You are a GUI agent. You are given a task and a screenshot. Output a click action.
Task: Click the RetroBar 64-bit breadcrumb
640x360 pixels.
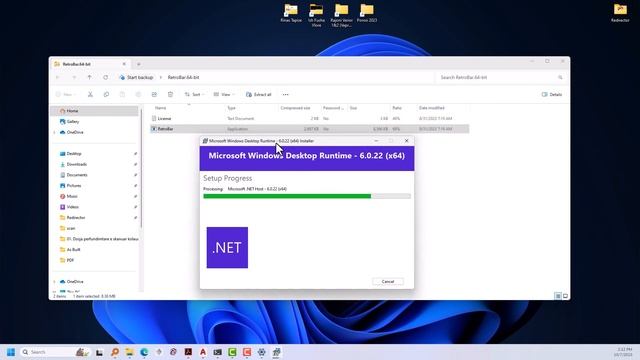pos(183,77)
